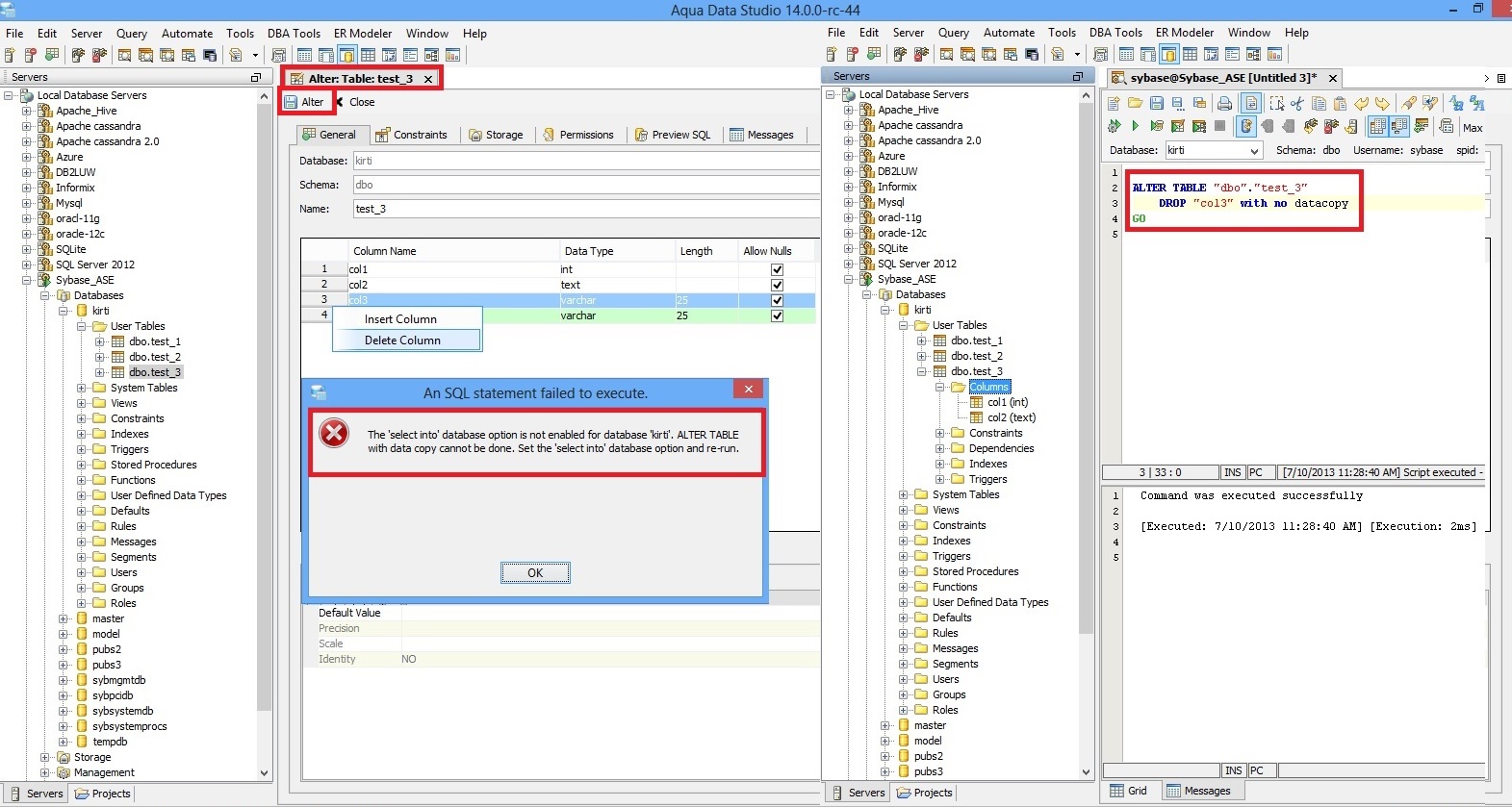Click the green execute play icon
1512x807 pixels.
point(1136,126)
